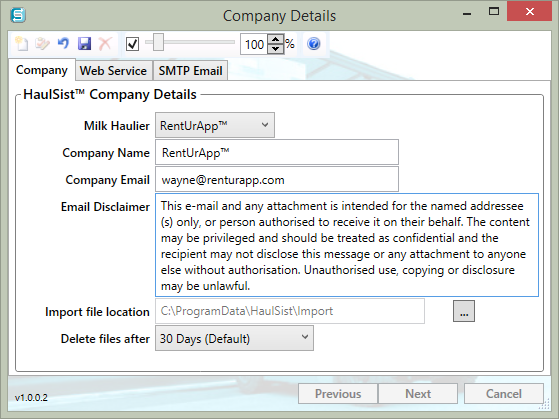Click the red Delete X icon

click(x=105, y=44)
